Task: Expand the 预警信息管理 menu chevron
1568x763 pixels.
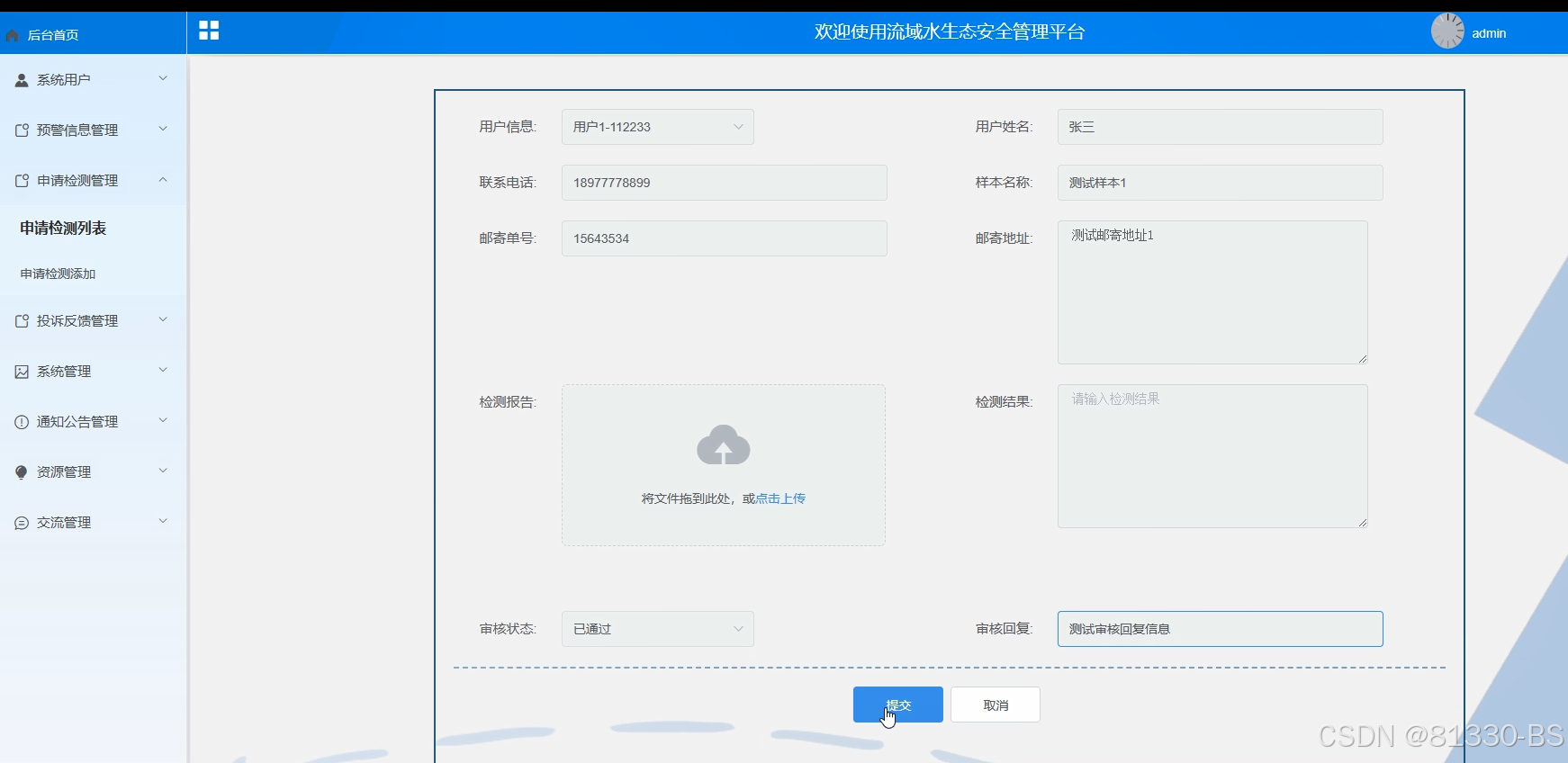Action: coord(163,129)
